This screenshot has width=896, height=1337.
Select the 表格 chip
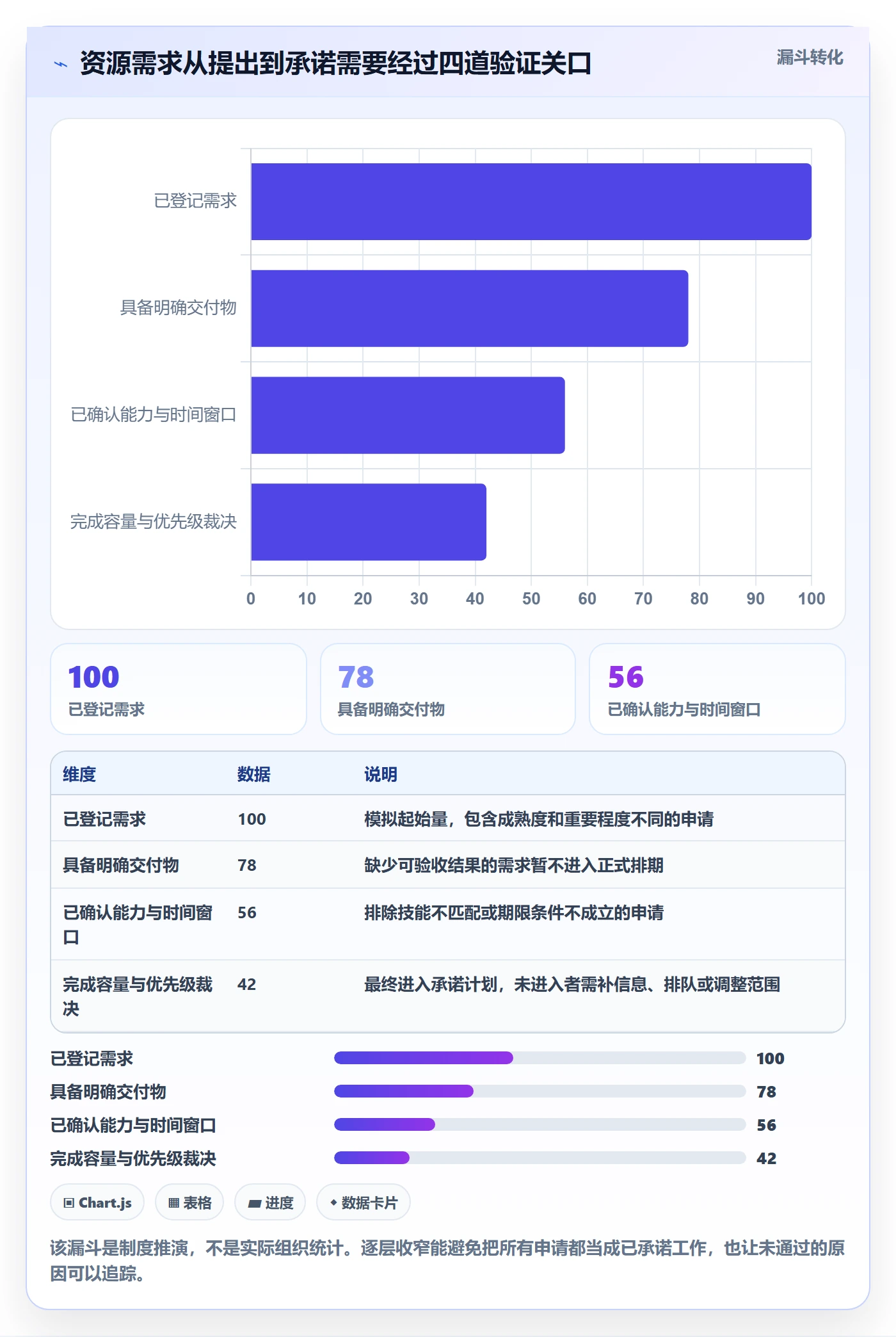(x=189, y=1203)
